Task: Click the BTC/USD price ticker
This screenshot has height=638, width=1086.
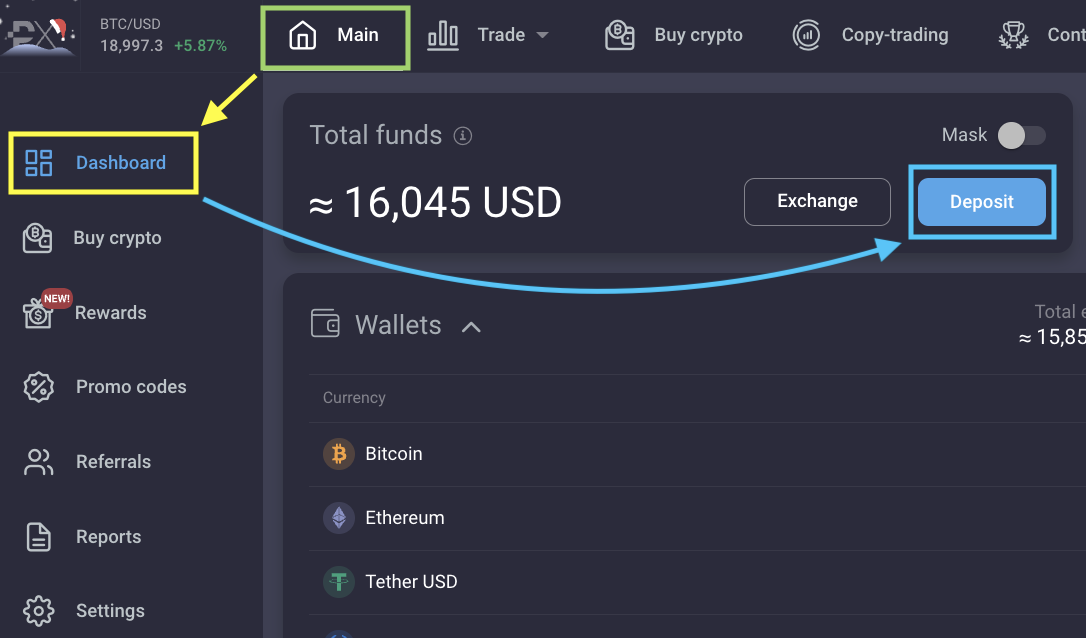Action: [x=163, y=35]
